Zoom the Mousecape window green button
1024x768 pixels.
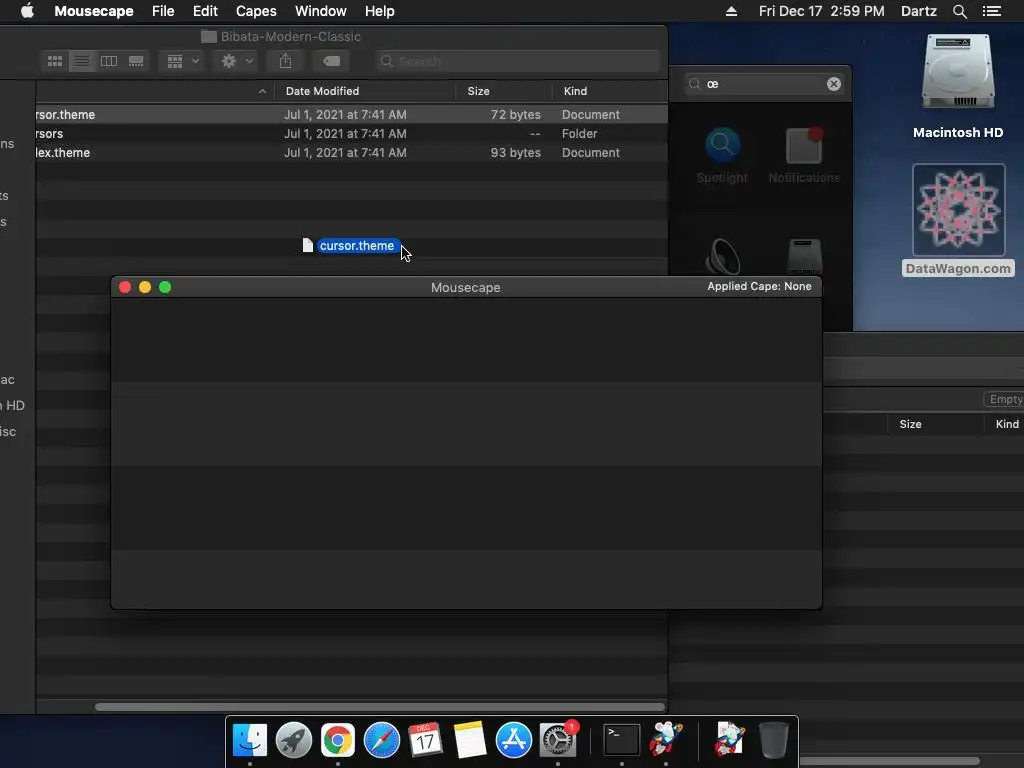165,287
